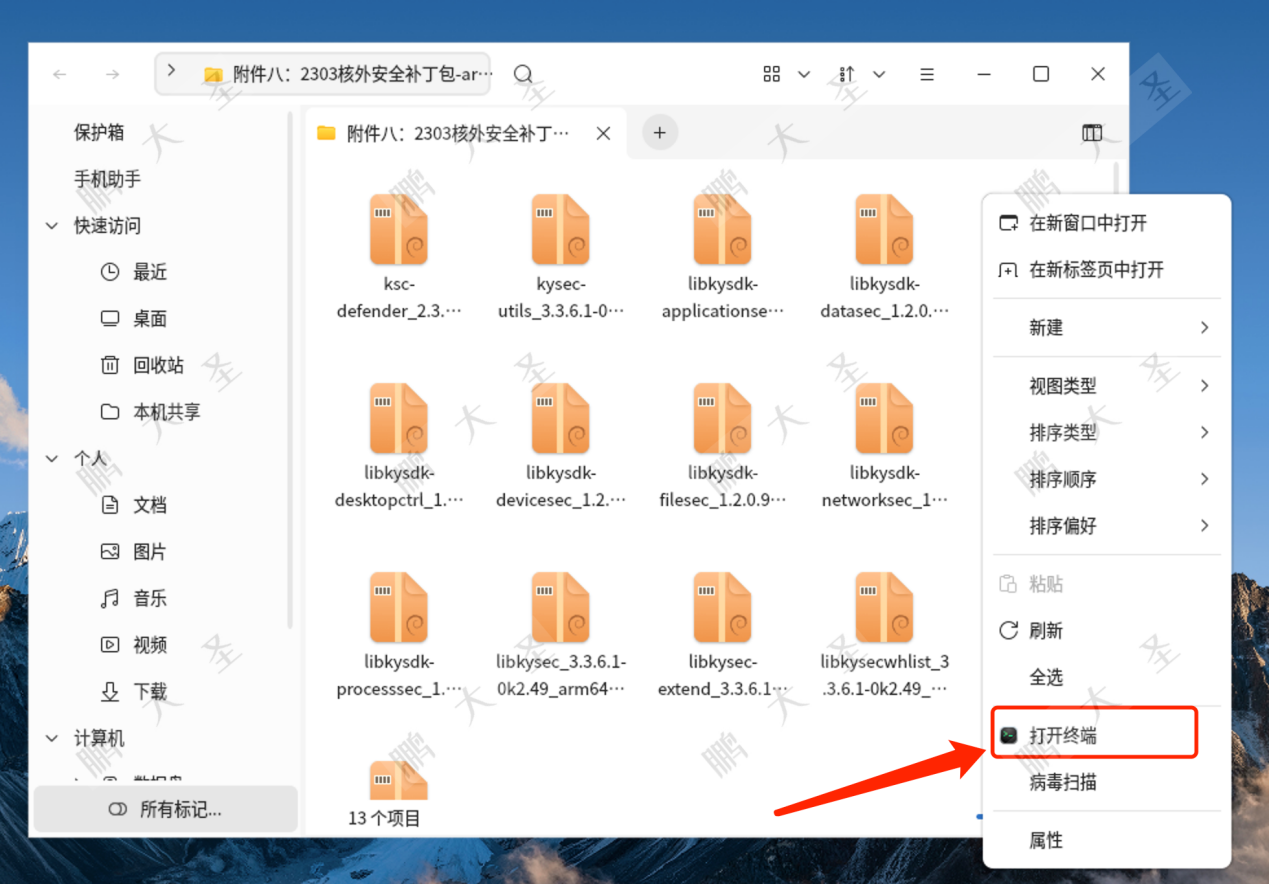Choose 病毒扫描 from the context menu

coord(1107,782)
